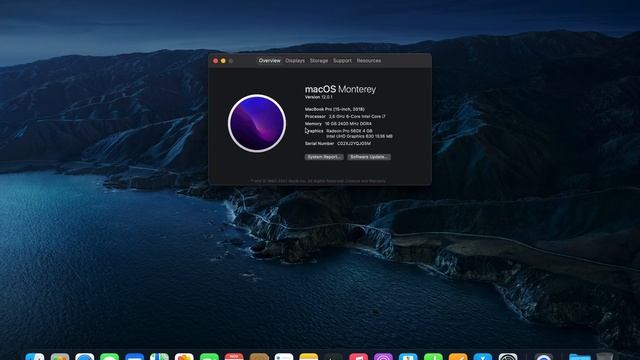Switch to the Support tab
640x360 pixels.
coord(342,60)
